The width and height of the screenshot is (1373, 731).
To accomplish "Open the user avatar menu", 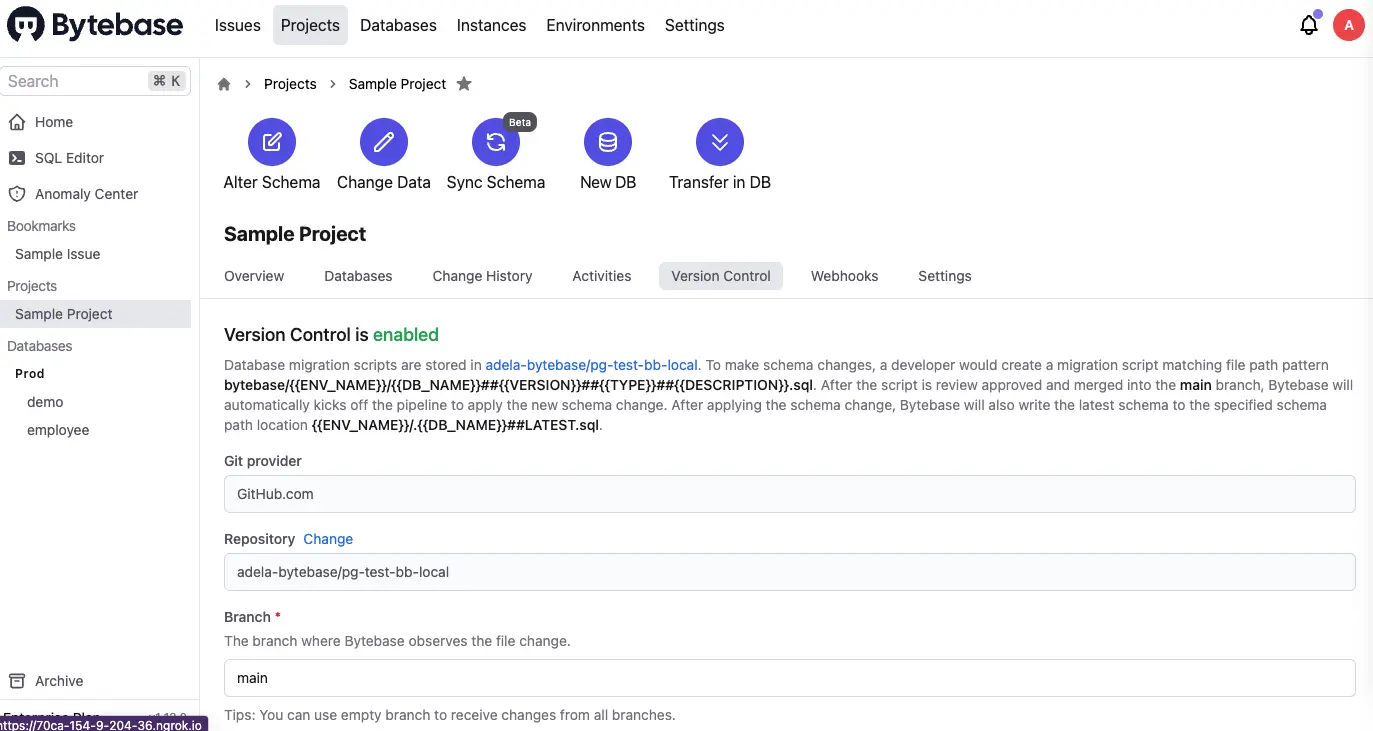I will [1349, 24].
